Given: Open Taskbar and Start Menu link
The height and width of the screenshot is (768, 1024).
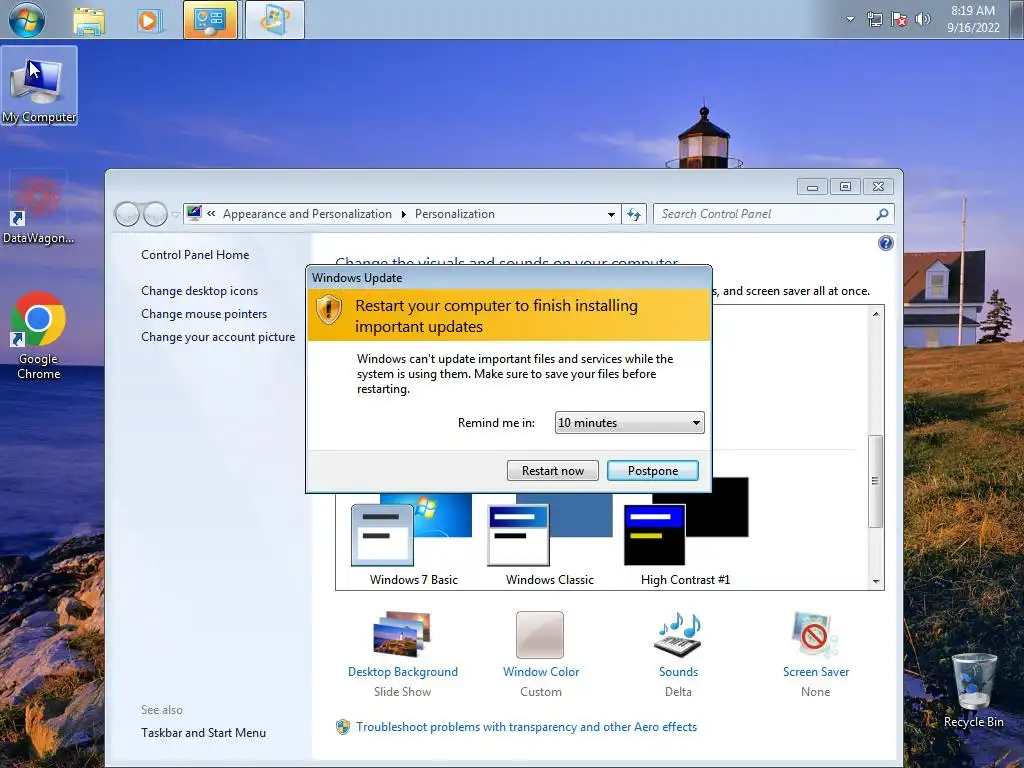Looking at the screenshot, I should pyautogui.click(x=203, y=733).
